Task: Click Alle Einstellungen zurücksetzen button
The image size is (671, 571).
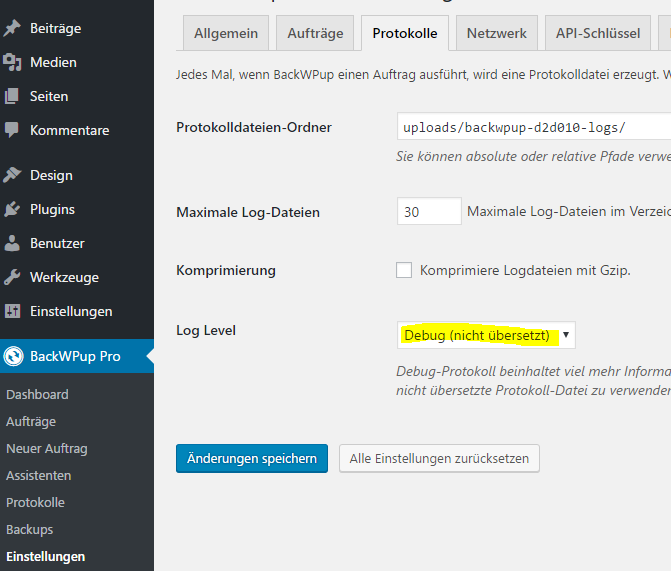Action: click(x=439, y=458)
